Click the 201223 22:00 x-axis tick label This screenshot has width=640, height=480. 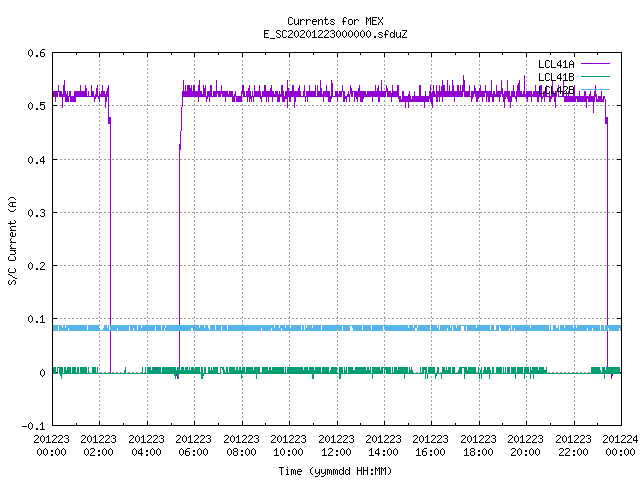573,445
